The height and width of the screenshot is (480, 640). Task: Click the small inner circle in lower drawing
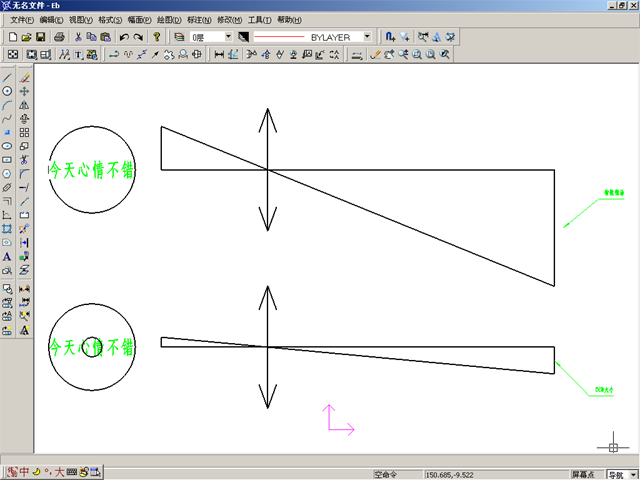pos(92,347)
